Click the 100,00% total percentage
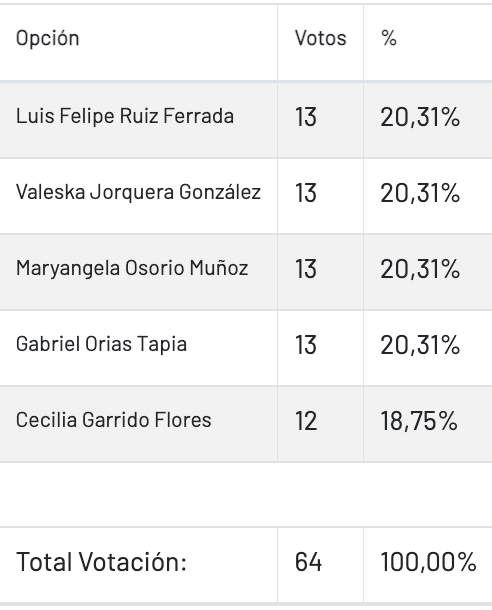Screen dimensions: 492x610 [x=428, y=562]
